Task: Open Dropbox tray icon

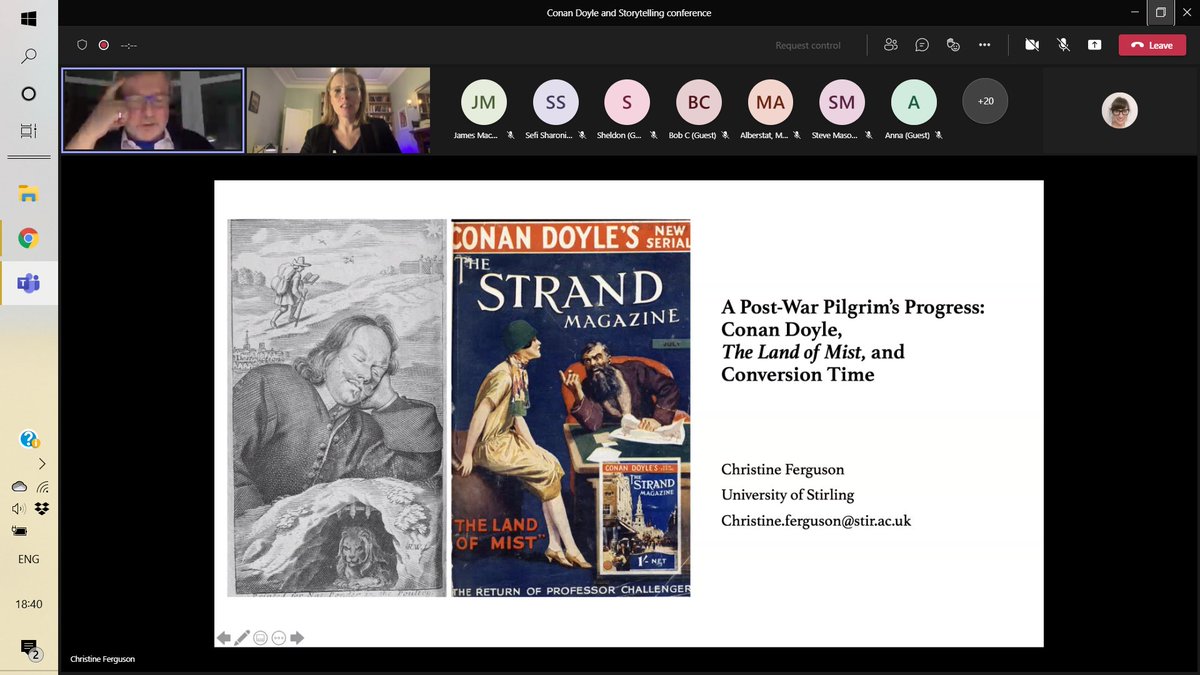Action: tap(42, 509)
